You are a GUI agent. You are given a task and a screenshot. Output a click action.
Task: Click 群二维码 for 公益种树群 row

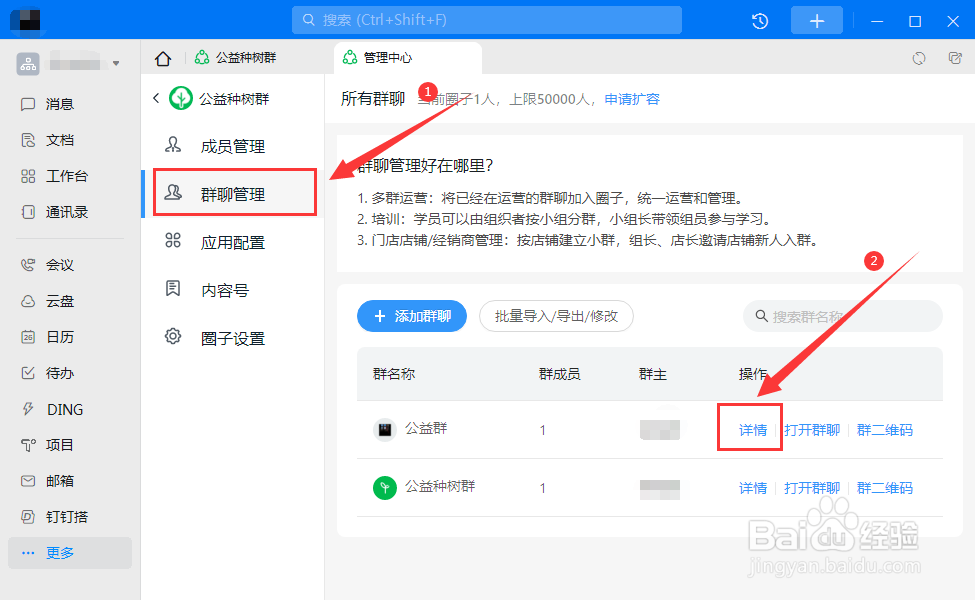(884, 488)
